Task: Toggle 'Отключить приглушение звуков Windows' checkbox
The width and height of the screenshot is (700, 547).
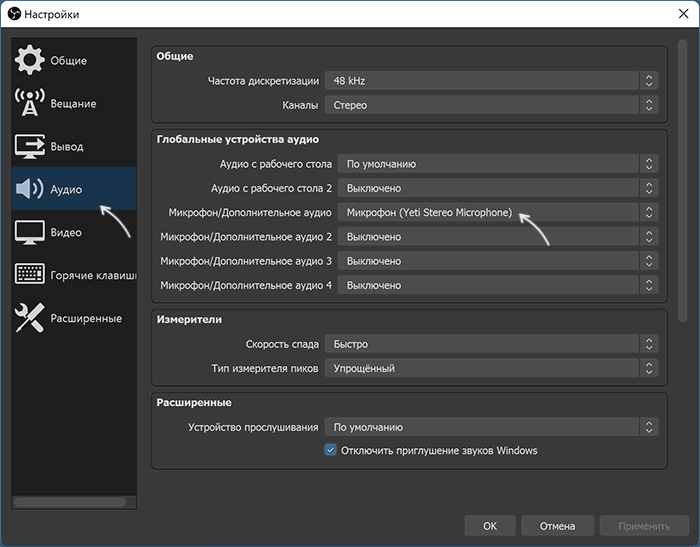Action: coord(331,450)
